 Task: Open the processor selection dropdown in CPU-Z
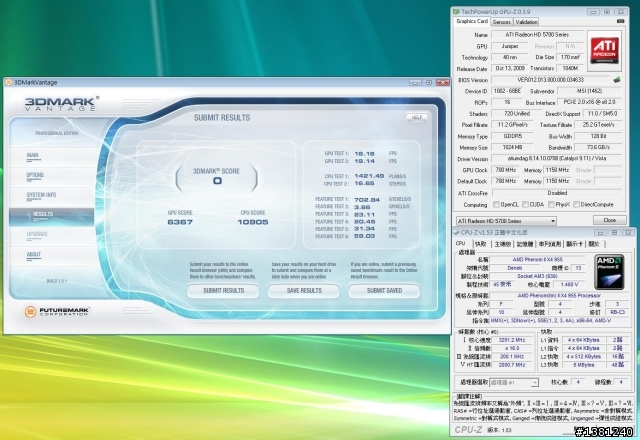514,382
